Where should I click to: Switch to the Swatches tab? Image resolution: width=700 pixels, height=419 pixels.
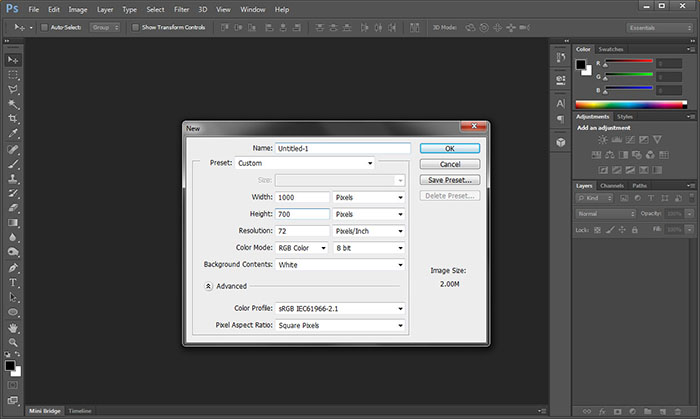pos(611,48)
